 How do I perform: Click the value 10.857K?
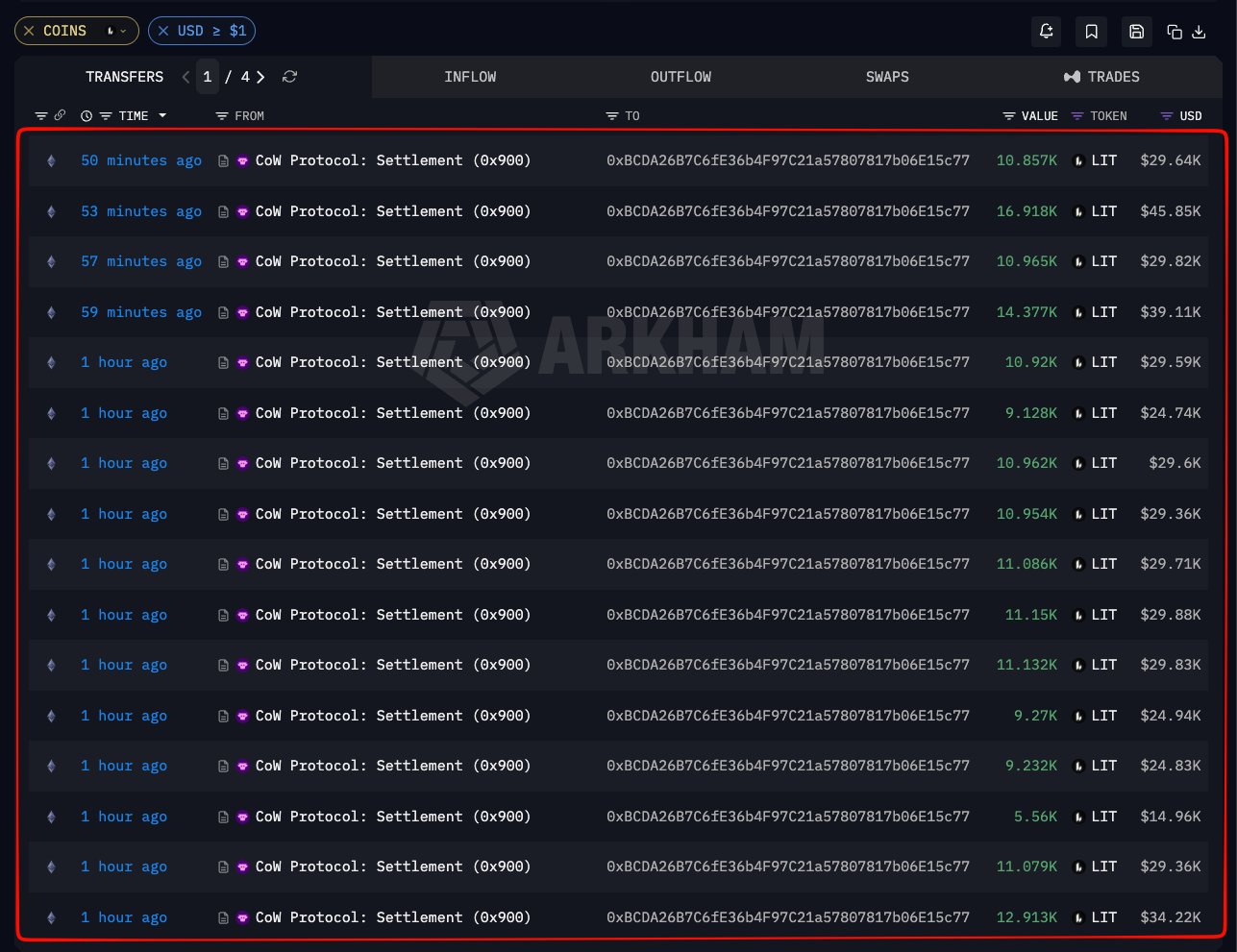click(1027, 160)
